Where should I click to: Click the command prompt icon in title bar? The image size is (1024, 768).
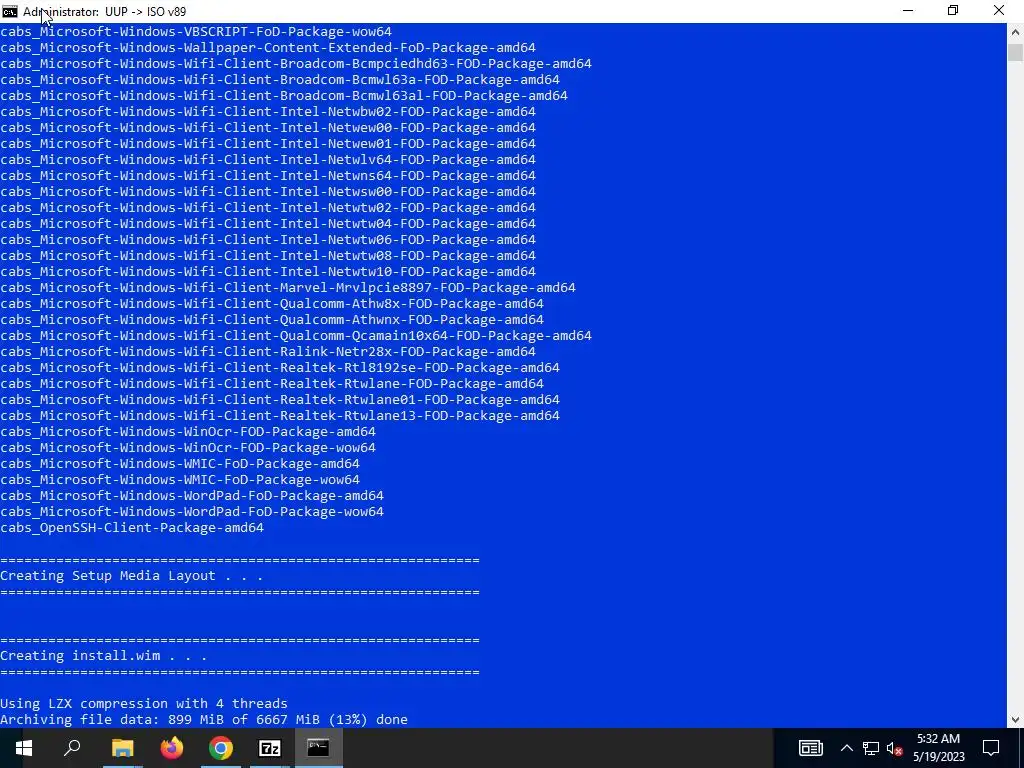click(x=10, y=11)
